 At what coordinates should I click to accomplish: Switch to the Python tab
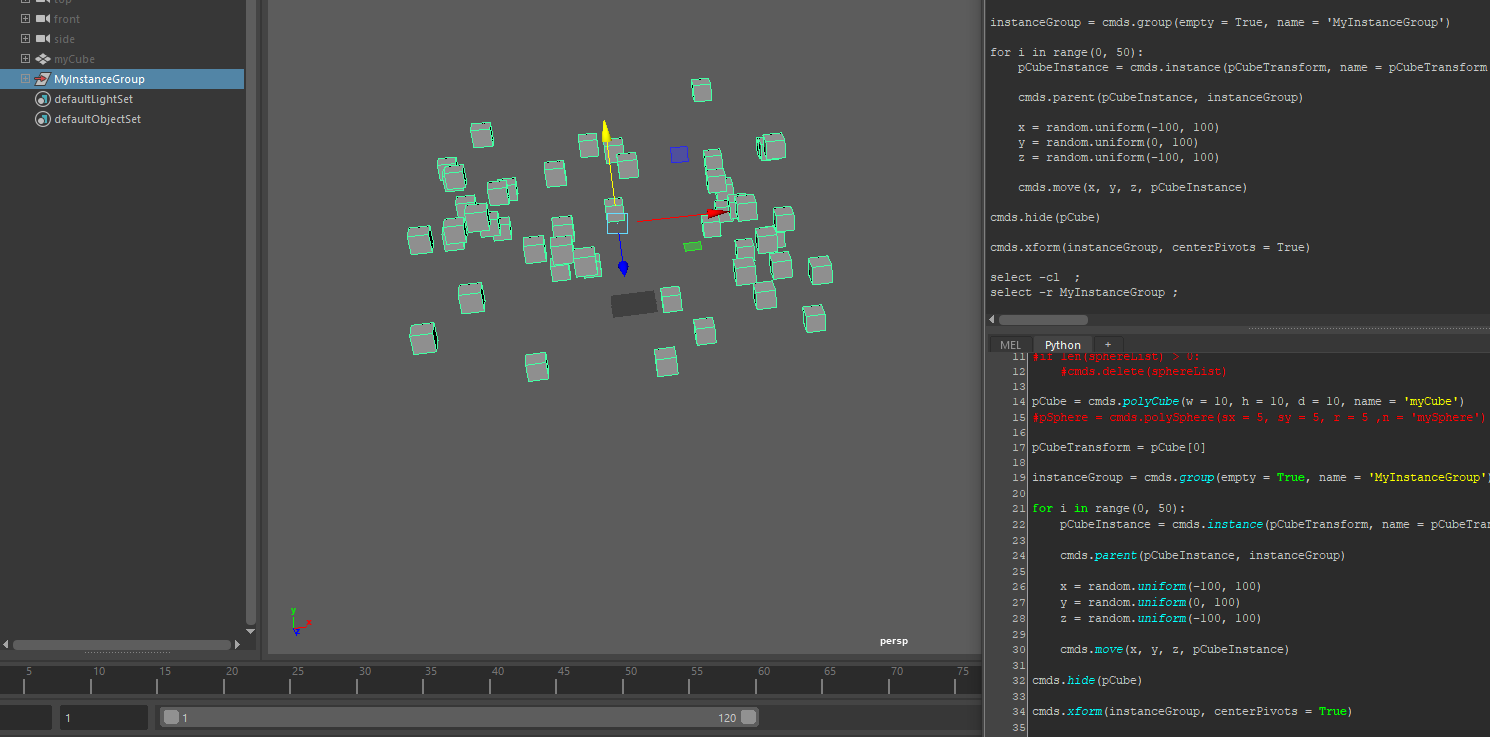(x=1063, y=344)
